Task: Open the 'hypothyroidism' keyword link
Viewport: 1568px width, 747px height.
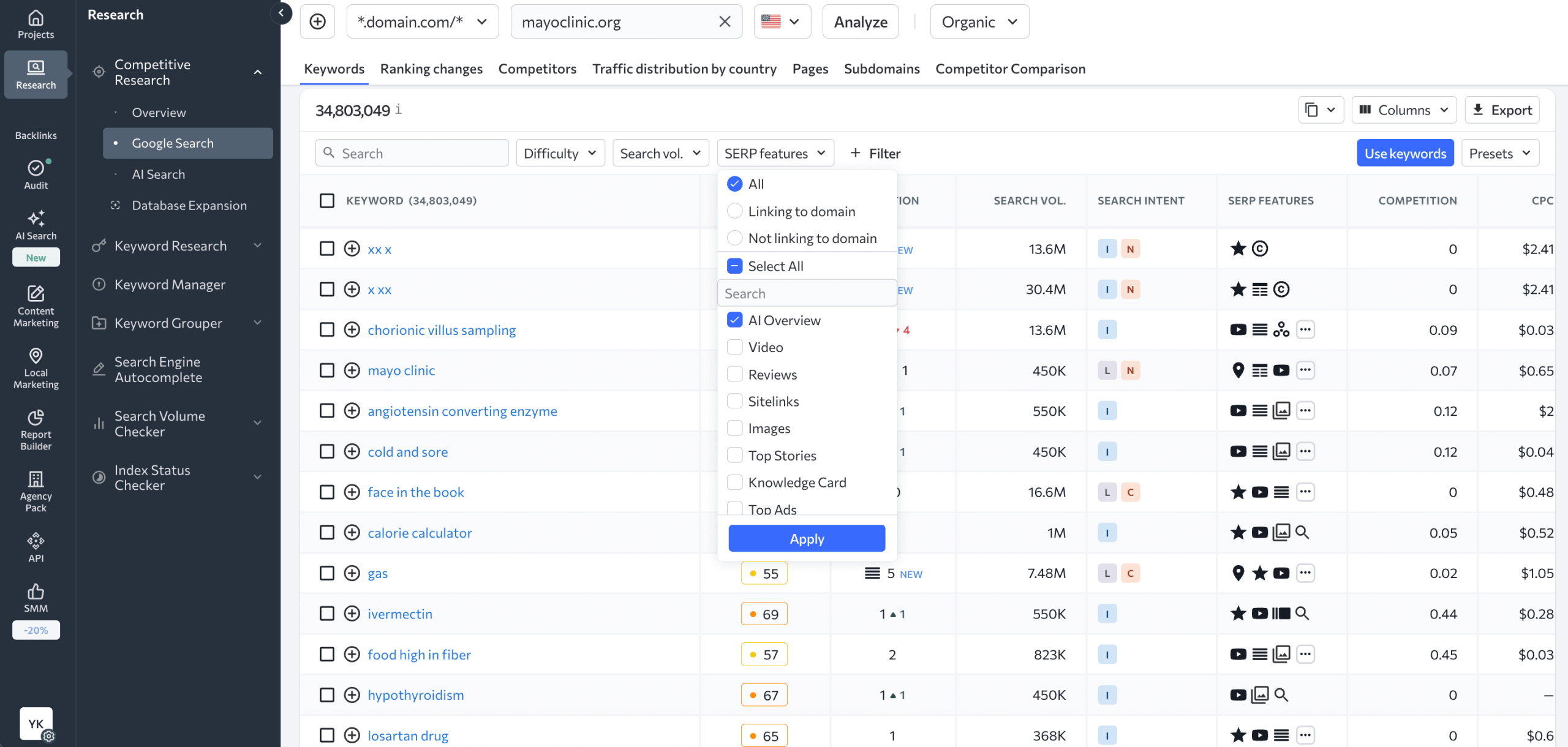Action: click(x=415, y=694)
